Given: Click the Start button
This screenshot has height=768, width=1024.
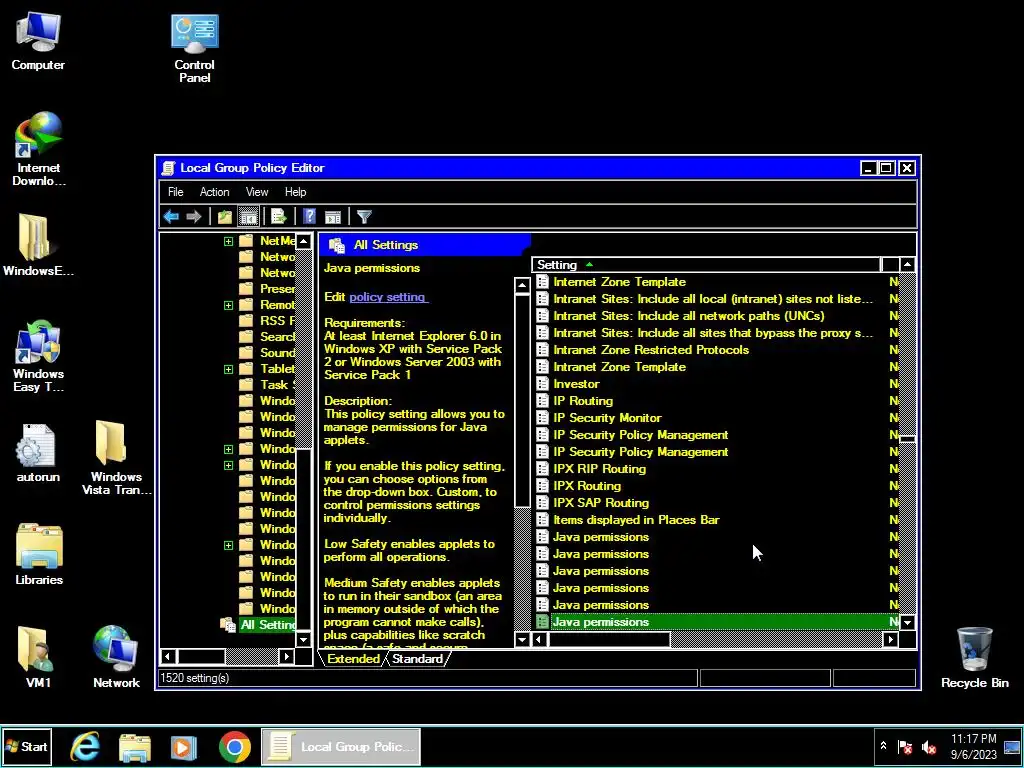Looking at the screenshot, I should click(x=27, y=746).
